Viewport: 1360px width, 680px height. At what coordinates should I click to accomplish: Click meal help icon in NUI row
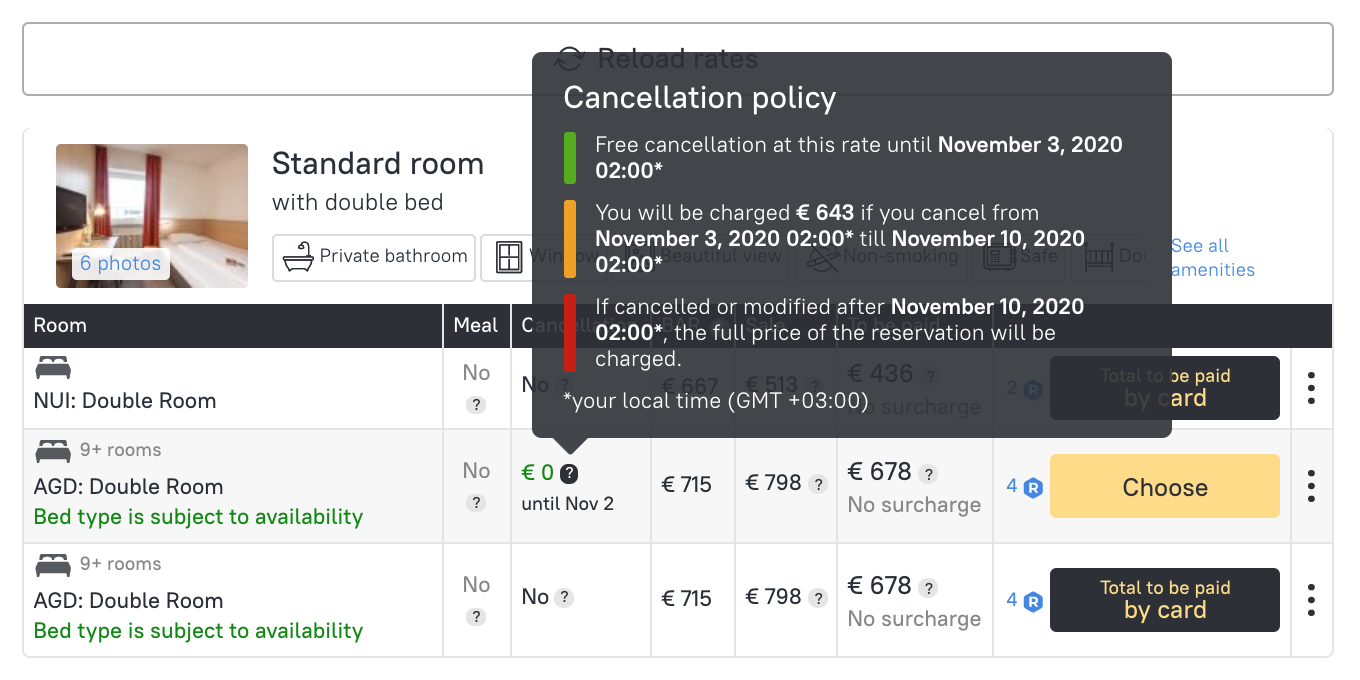476,405
